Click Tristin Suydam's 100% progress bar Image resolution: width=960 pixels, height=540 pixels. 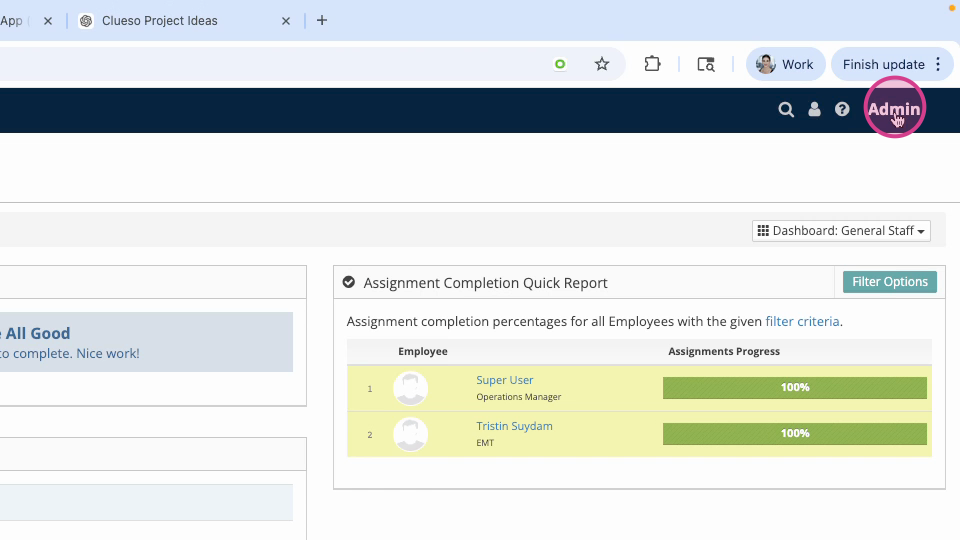pos(795,433)
